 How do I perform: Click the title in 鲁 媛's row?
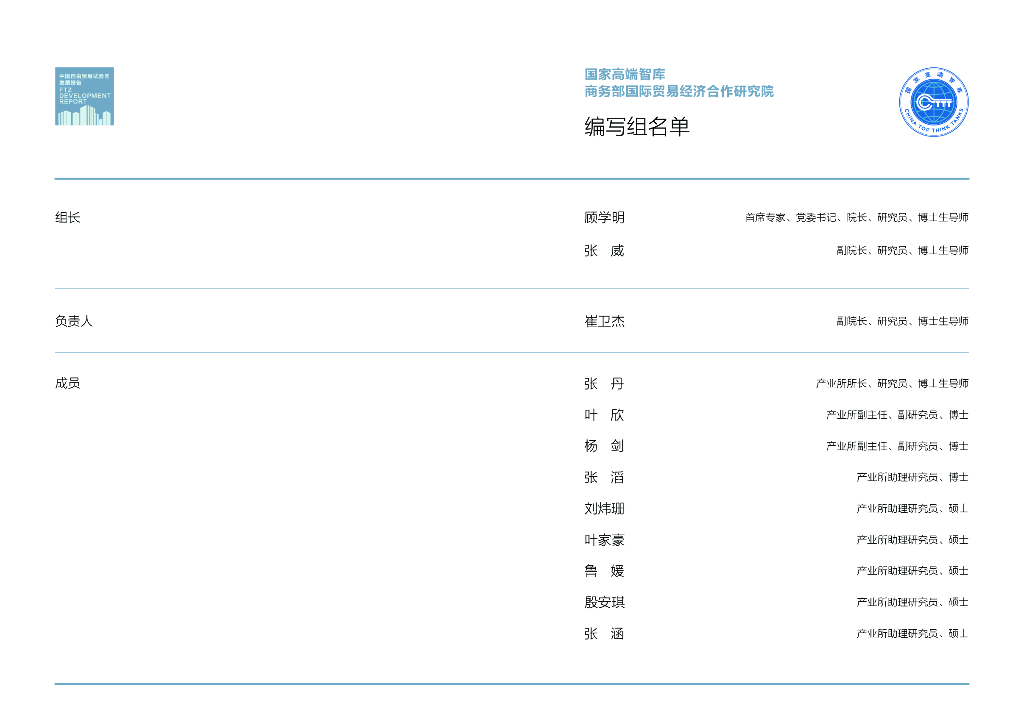point(912,571)
